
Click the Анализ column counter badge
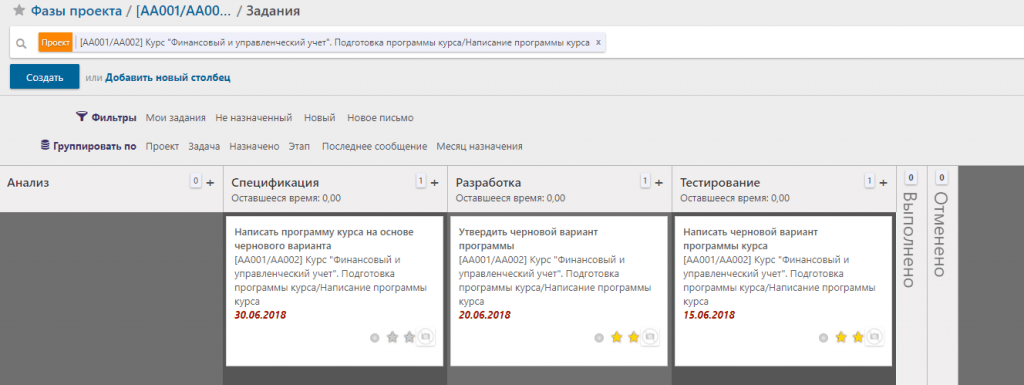point(195,181)
